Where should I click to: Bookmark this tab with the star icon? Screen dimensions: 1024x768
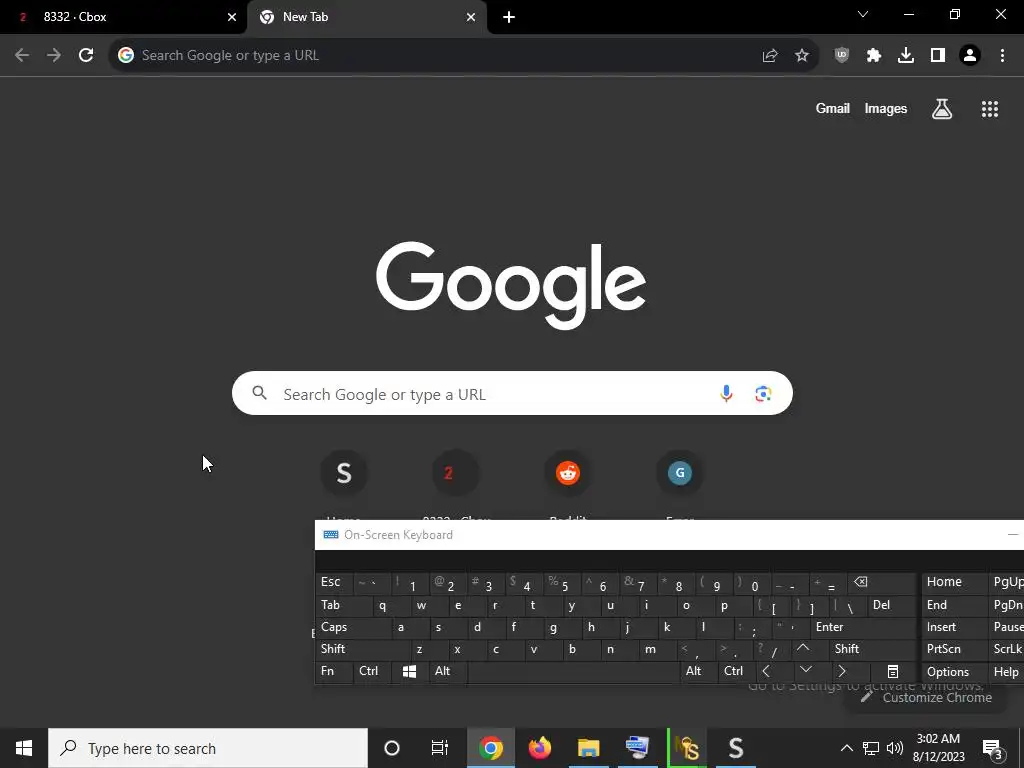click(802, 56)
